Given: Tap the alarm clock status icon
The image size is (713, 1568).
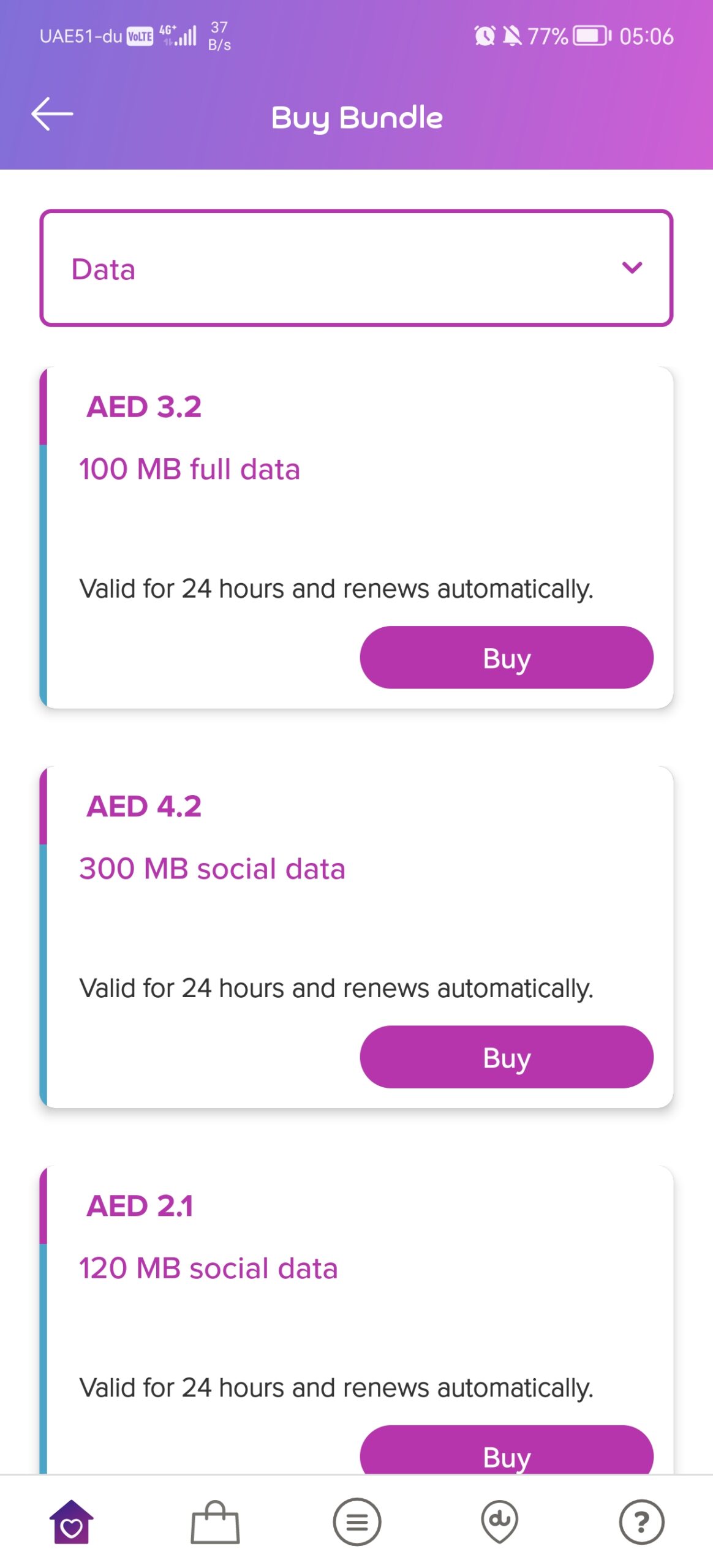Looking at the screenshot, I should click(x=485, y=36).
